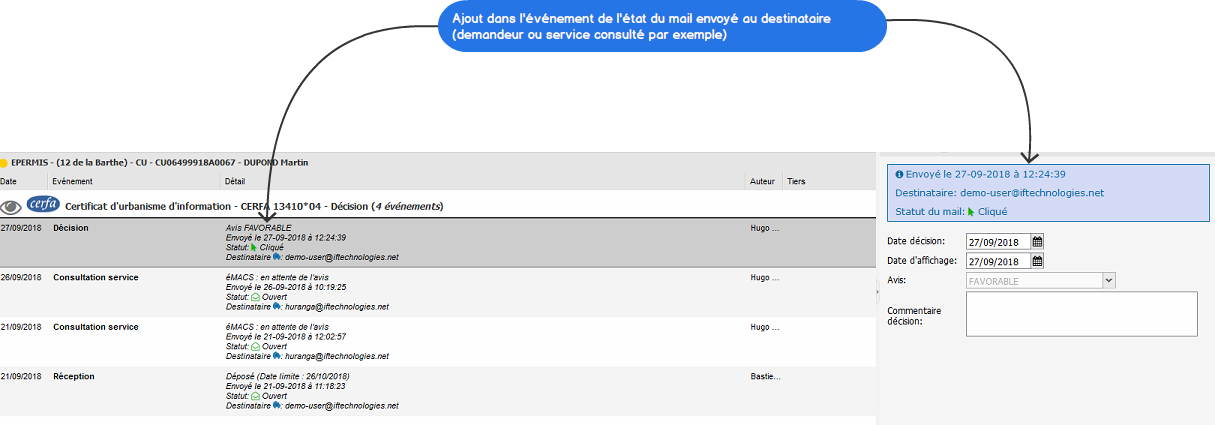Open the calendar picker for Date décision

point(1037,241)
